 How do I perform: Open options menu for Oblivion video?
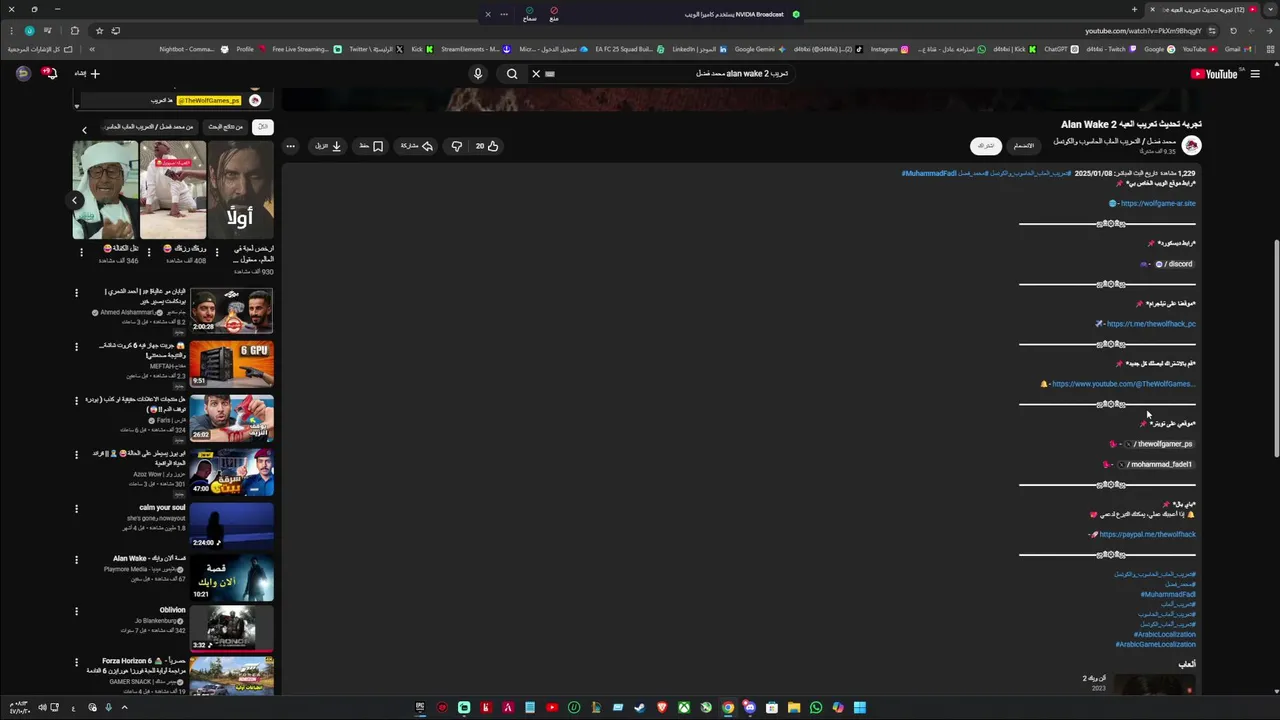[76, 610]
